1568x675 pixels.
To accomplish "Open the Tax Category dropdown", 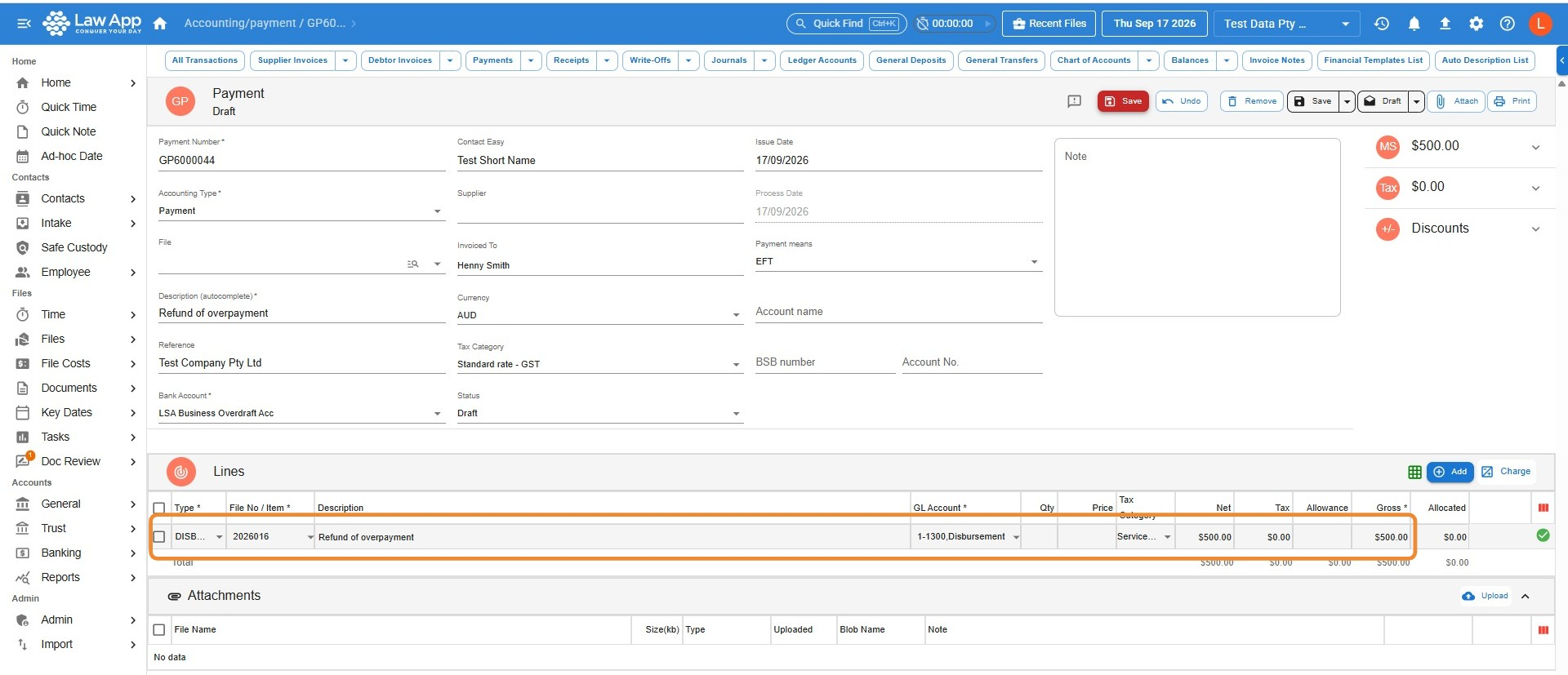I will point(599,364).
